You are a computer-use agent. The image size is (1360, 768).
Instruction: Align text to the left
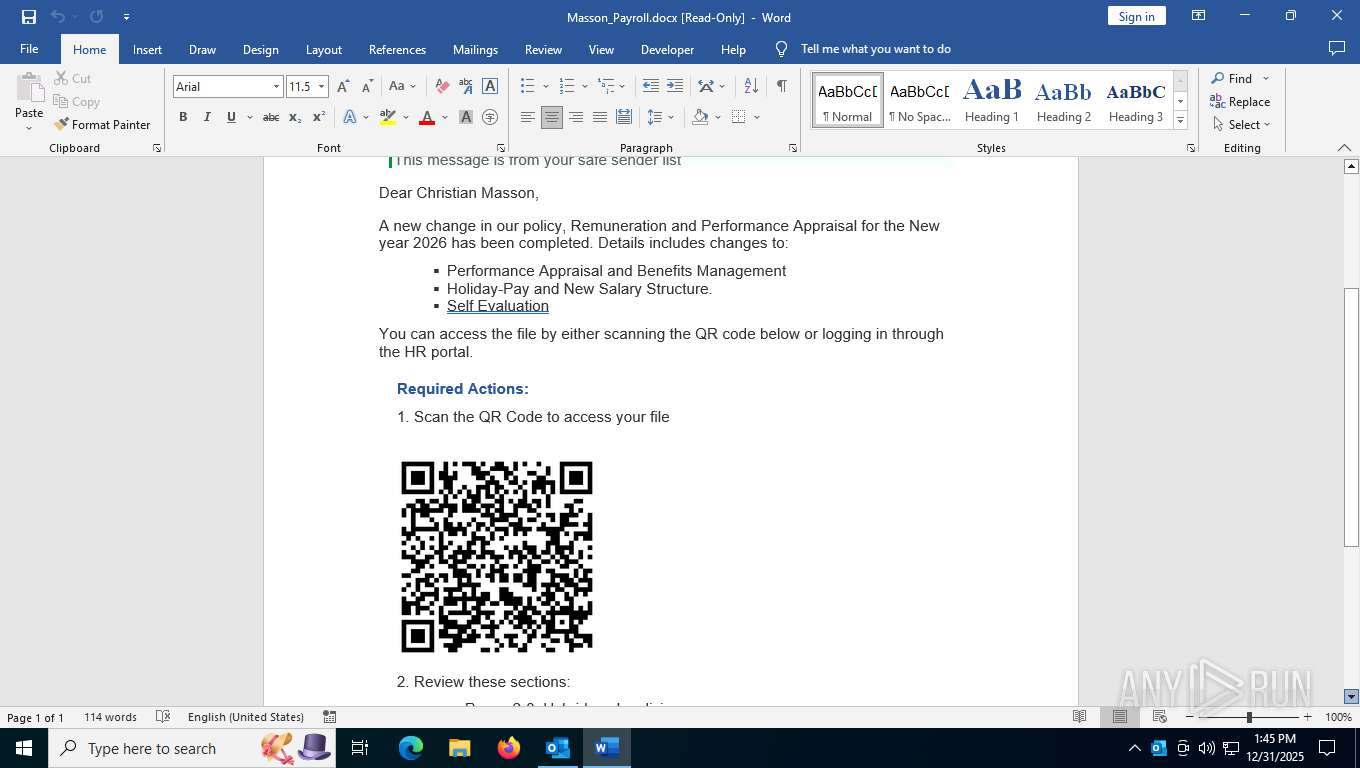(528, 117)
